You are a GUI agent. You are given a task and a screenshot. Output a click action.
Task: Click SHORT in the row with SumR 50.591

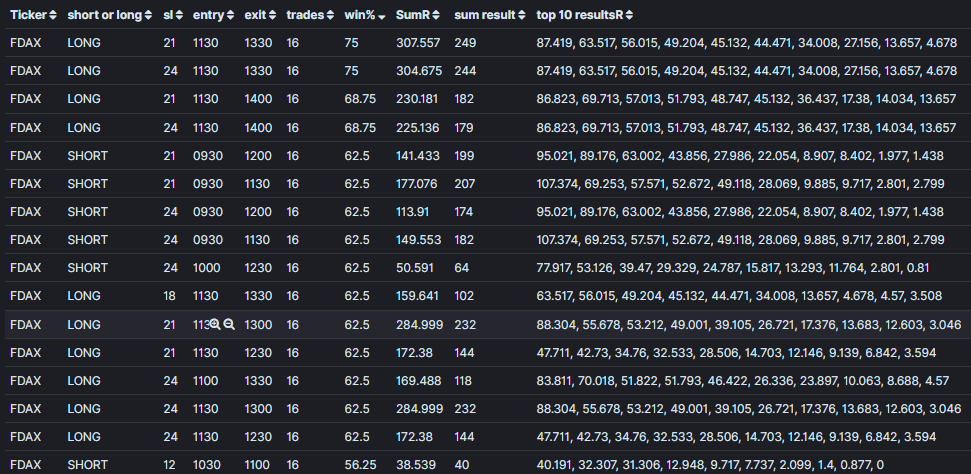click(87, 268)
